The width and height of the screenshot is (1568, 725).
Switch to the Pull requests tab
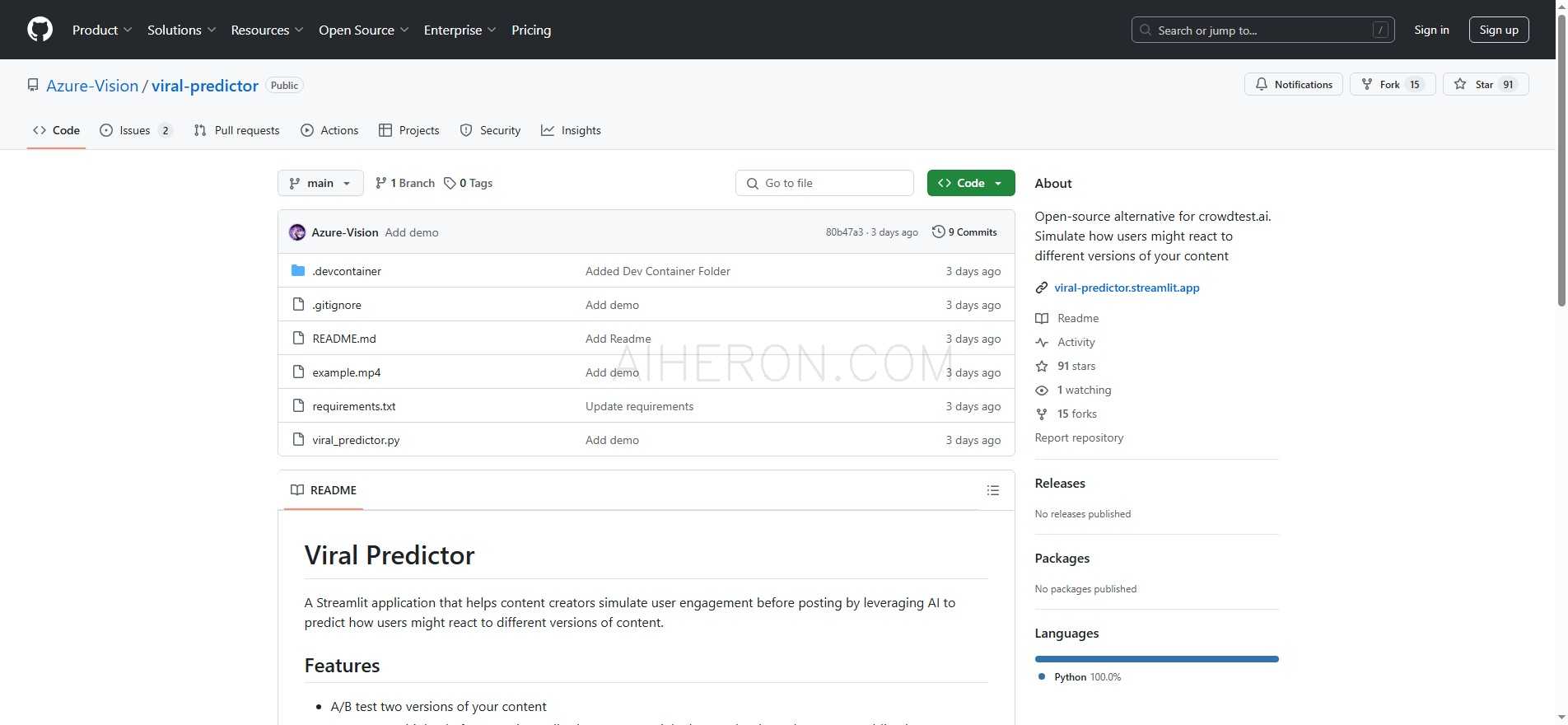tap(236, 130)
